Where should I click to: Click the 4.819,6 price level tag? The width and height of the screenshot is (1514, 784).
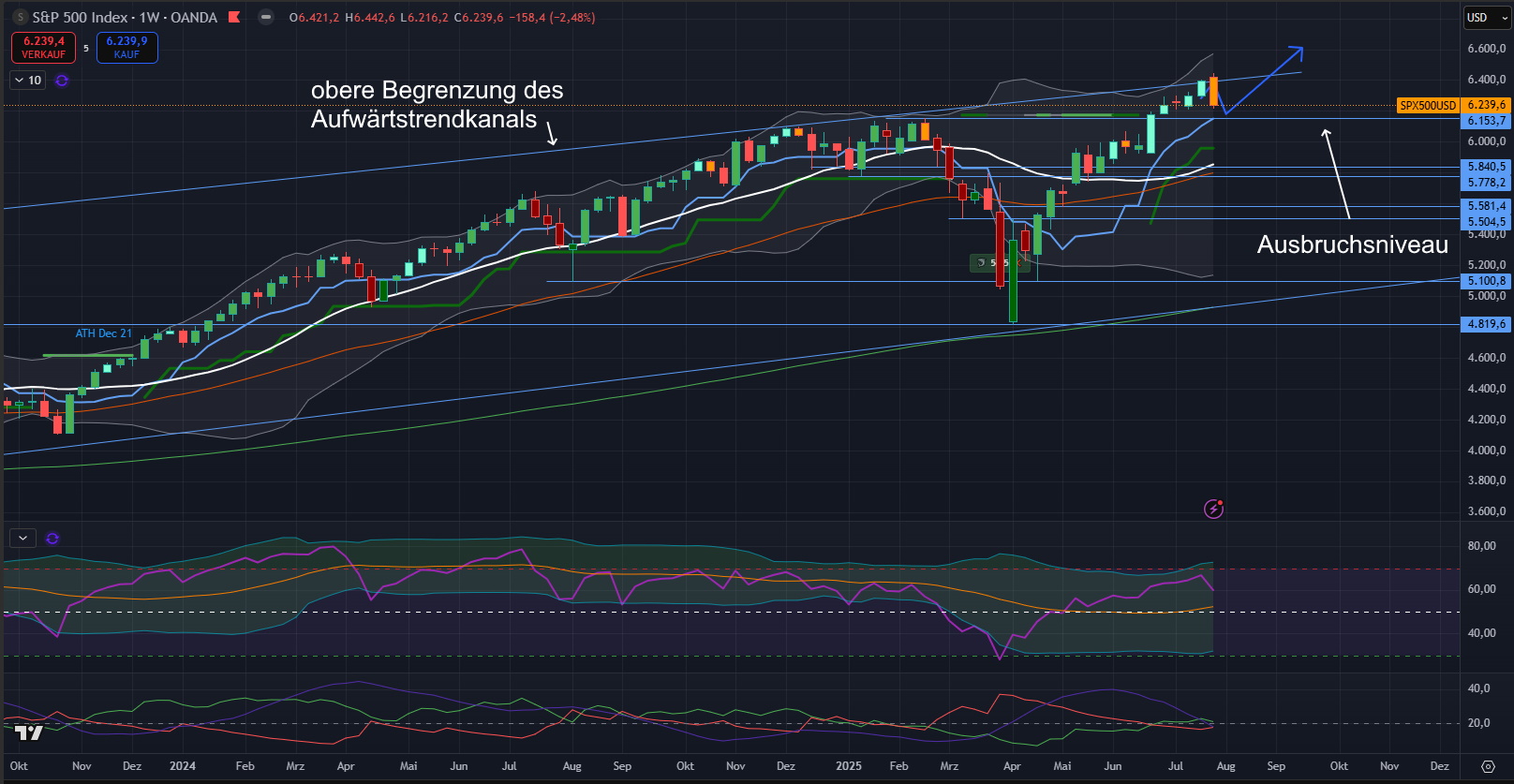(x=1486, y=324)
